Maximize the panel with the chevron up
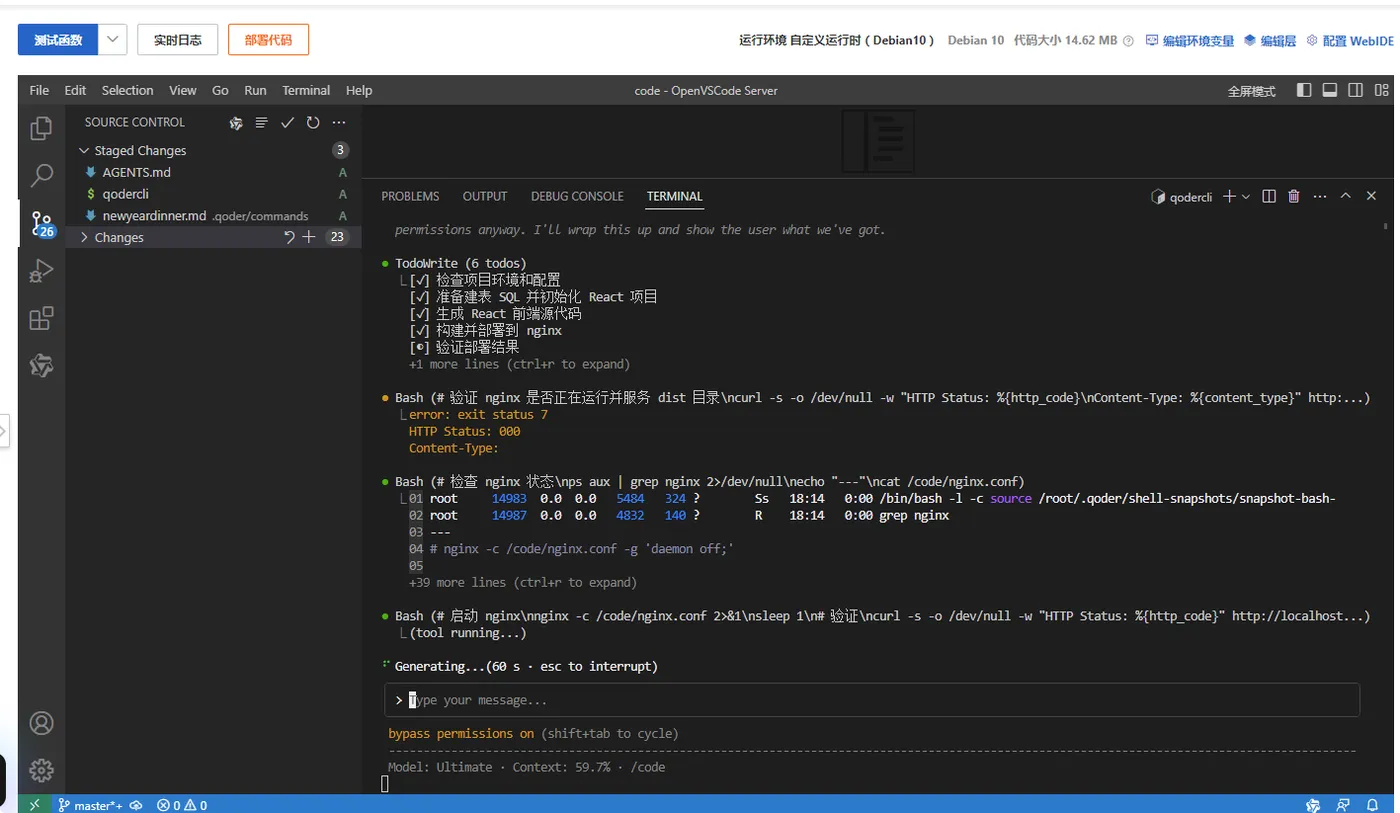Image resolution: width=1400 pixels, height=813 pixels. 1345,197
